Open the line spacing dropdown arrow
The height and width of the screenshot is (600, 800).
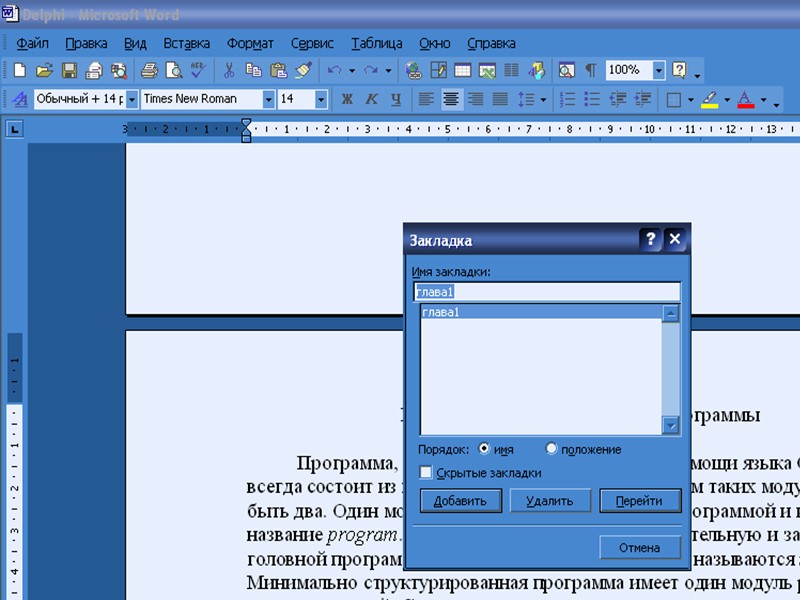(543, 99)
